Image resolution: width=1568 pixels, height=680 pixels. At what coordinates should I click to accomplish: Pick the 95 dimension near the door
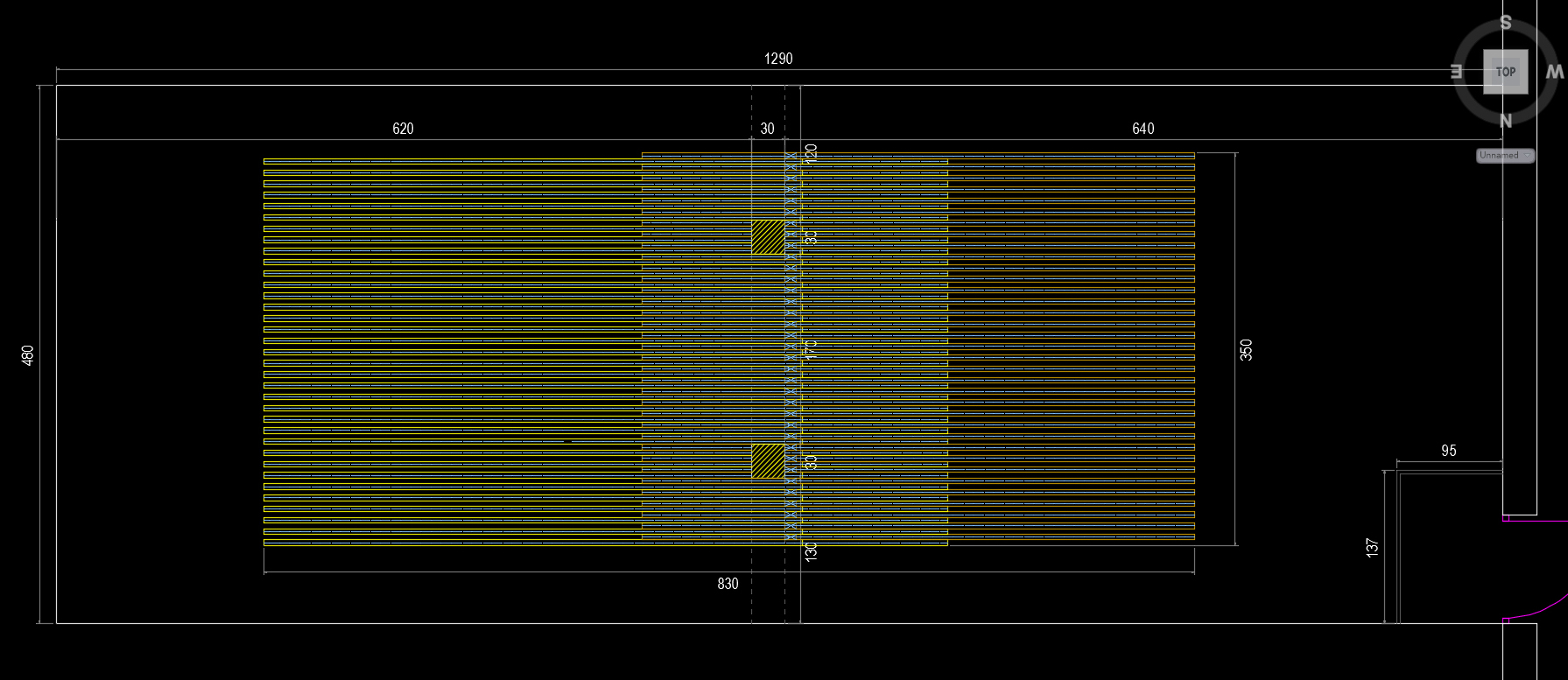pos(1449,451)
